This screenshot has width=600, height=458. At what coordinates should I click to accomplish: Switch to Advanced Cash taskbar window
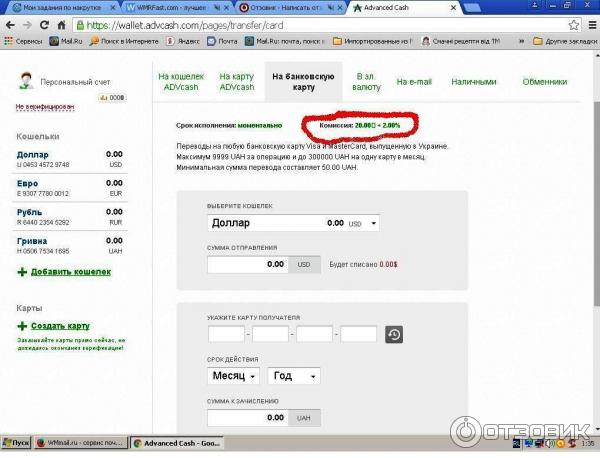tap(177, 443)
